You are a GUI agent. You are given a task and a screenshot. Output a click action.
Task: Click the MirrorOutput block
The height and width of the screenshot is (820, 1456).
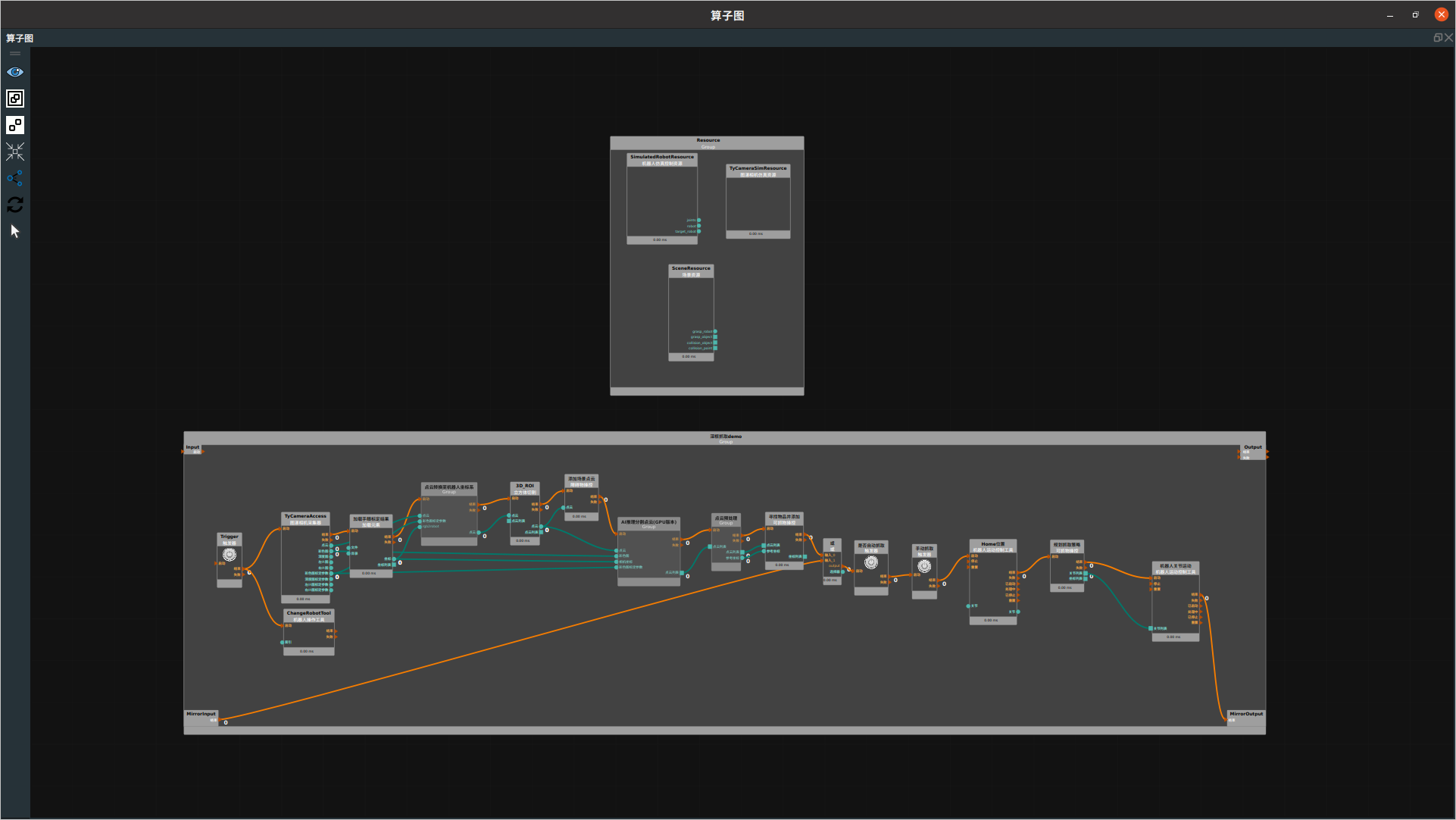[x=1246, y=717]
